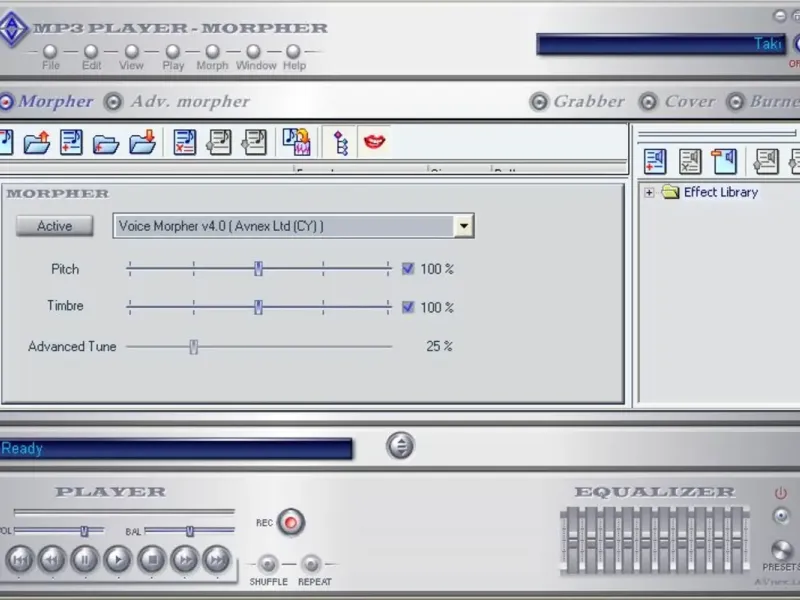This screenshot has height=600, width=800.
Task: Skip to the previous track
Action: 20,560
